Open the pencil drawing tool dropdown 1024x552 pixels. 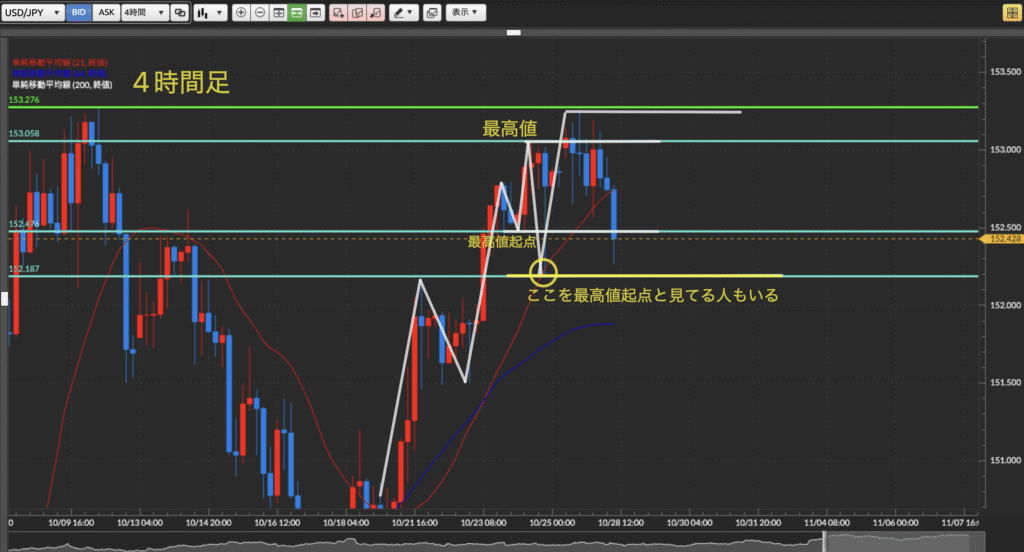pyautogui.click(x=404, y=13)
